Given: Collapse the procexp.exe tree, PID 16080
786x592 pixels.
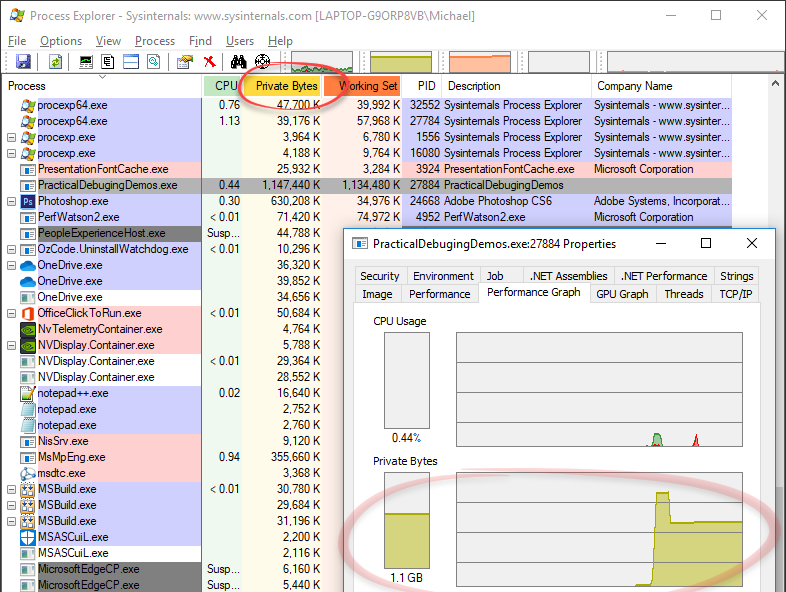Looking at the screenshot, I should pyautogui.click(x=12, y=153).
